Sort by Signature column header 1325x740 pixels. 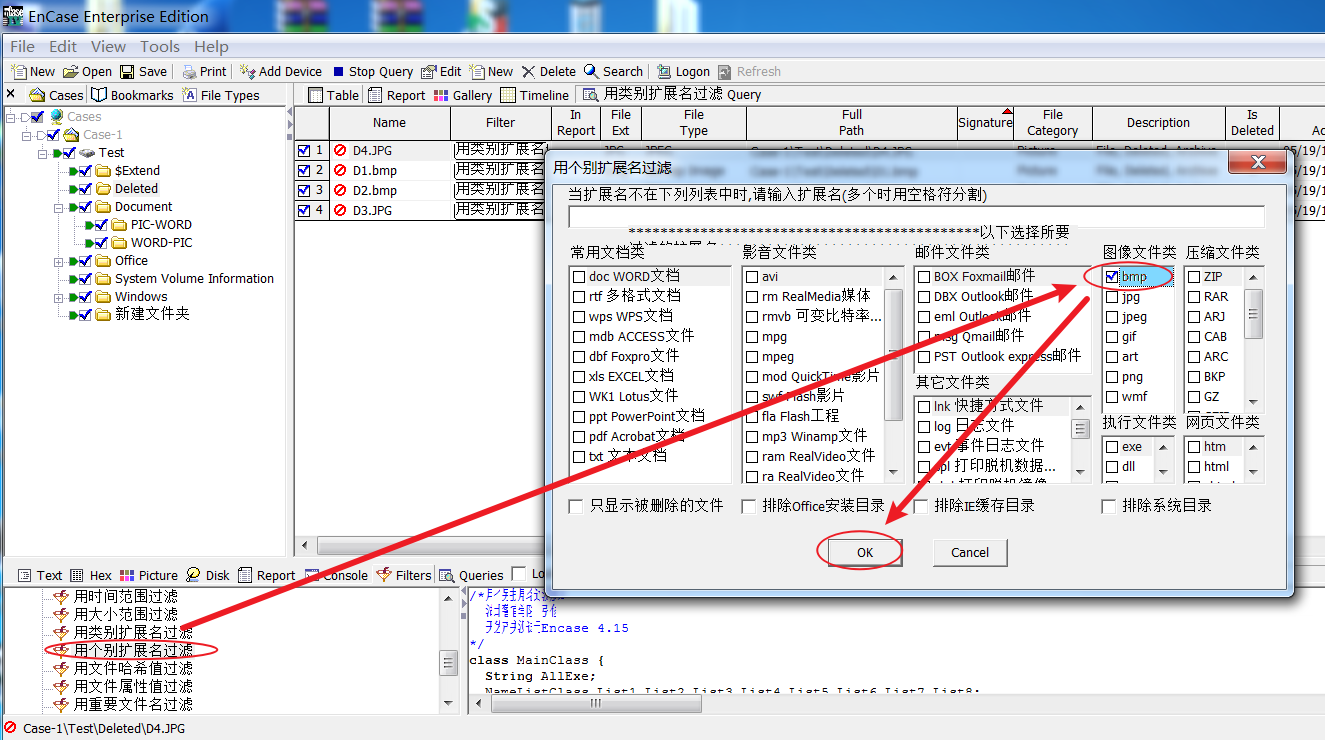pos(985,123)
